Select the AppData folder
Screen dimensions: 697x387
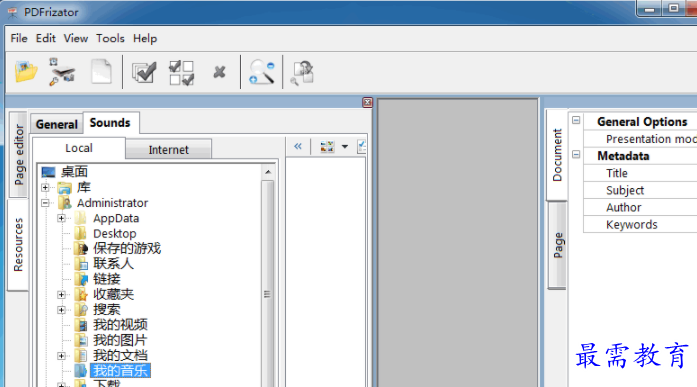pos(116,218)
